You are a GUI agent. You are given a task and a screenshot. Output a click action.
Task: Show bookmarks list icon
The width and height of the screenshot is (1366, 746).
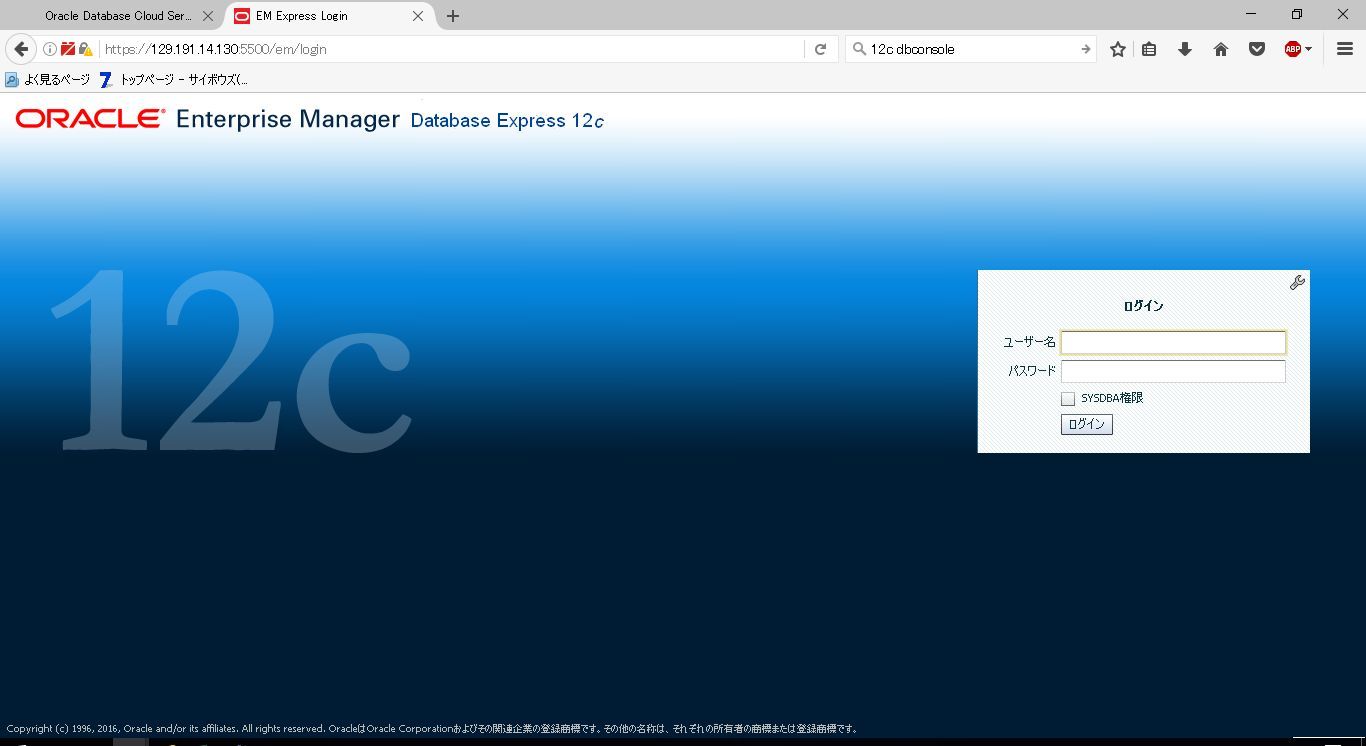click(x=1149, y=49)
